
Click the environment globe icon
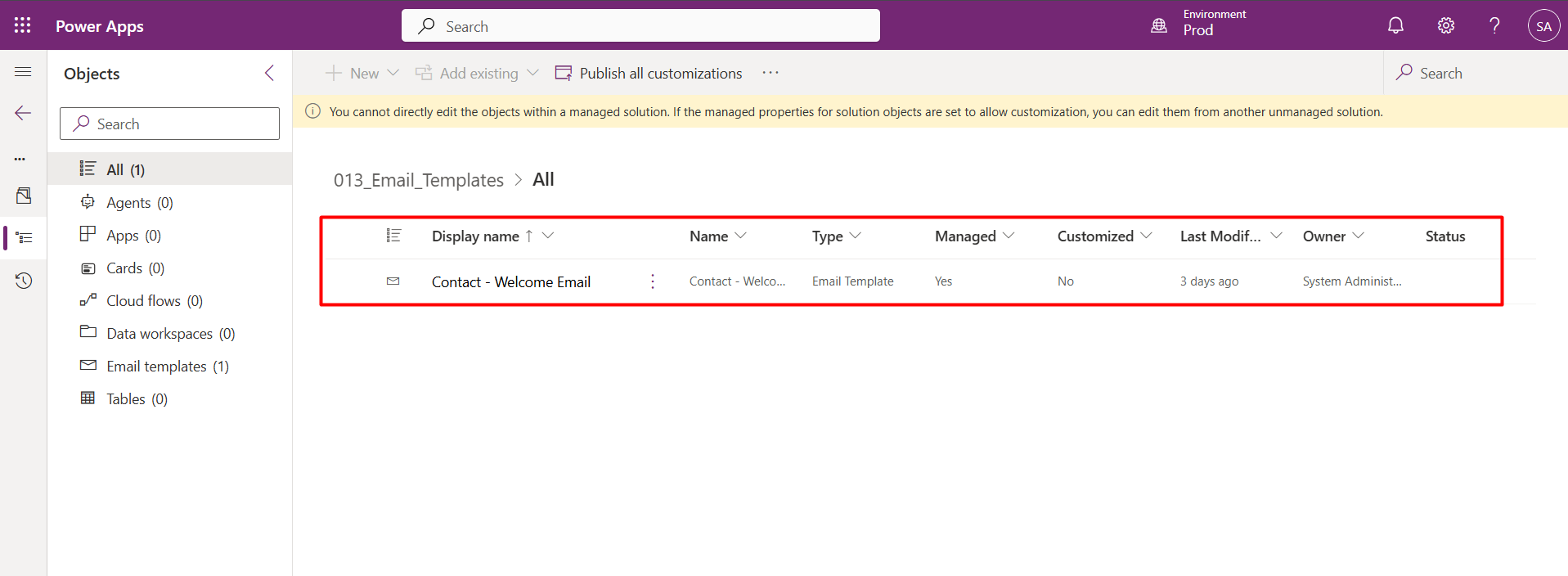click(1159, 25)
